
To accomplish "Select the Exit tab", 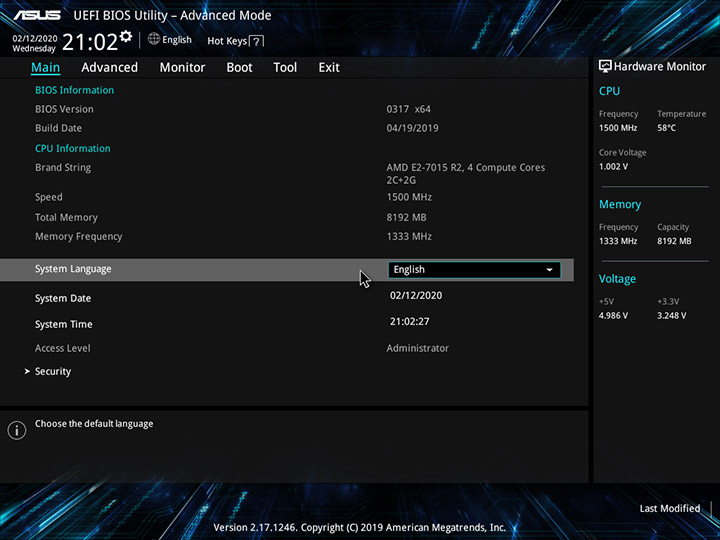I will point(329,68).
